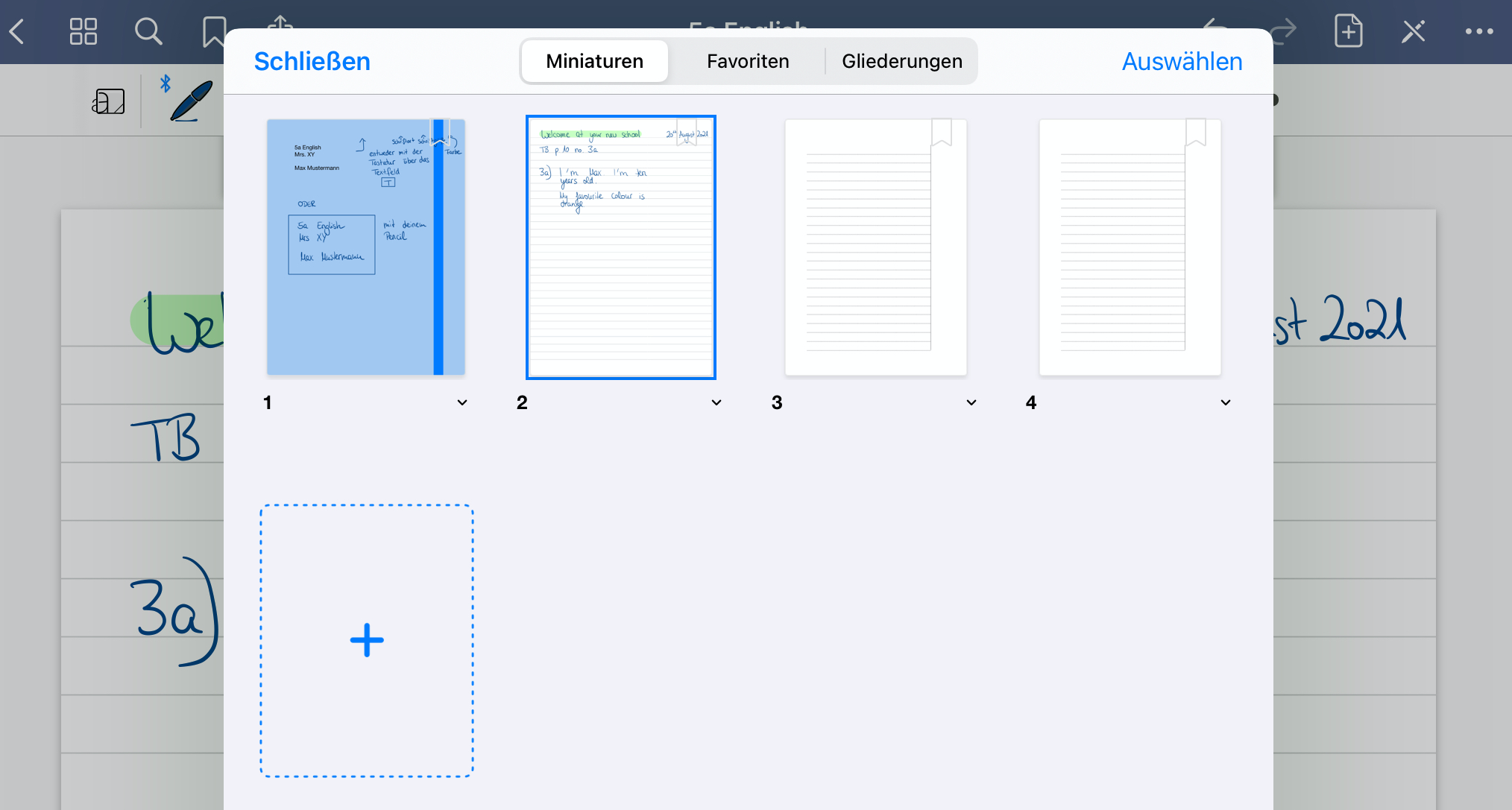The height and width of the screenshot is (810, 1512).
Task: Tap the zoom window tool icon
Action: click(109, 101)
